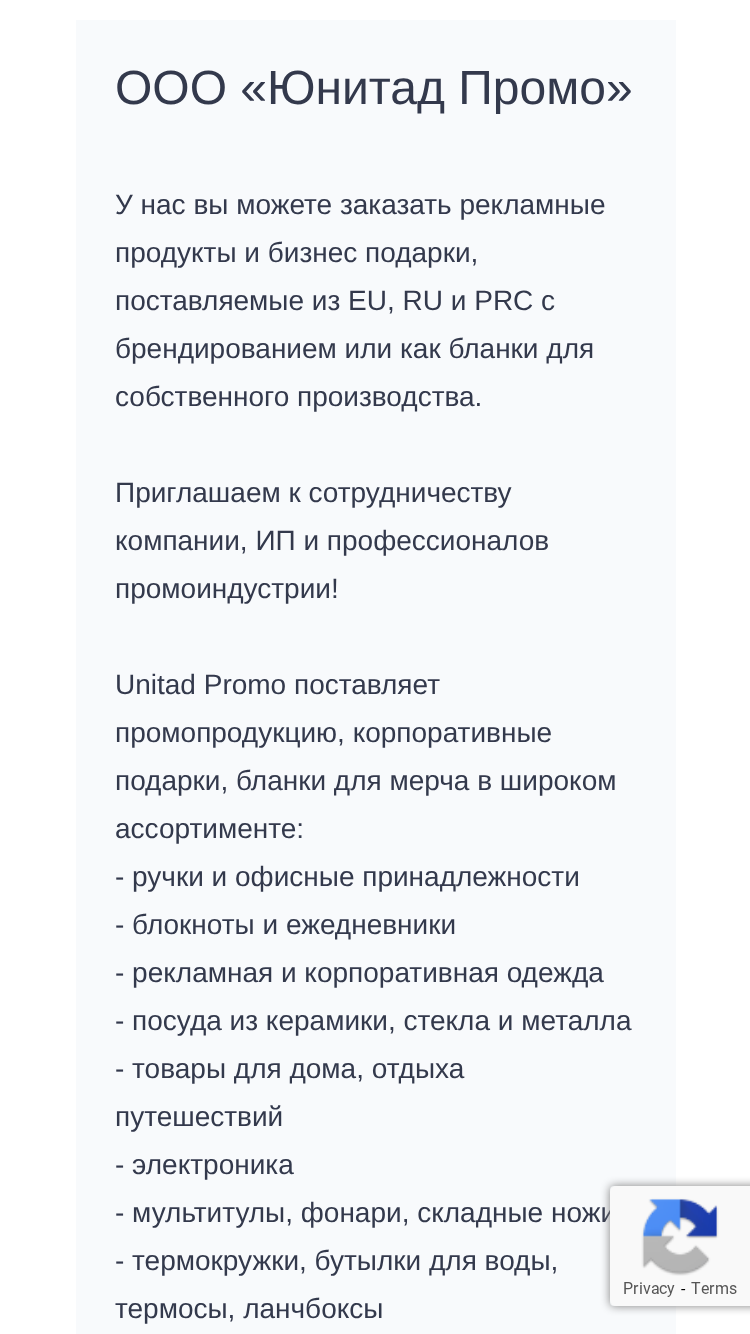Click the text Приглашаем к сотрудничеству
Viewport: 750px width, 1334px height.
[313, 493]
